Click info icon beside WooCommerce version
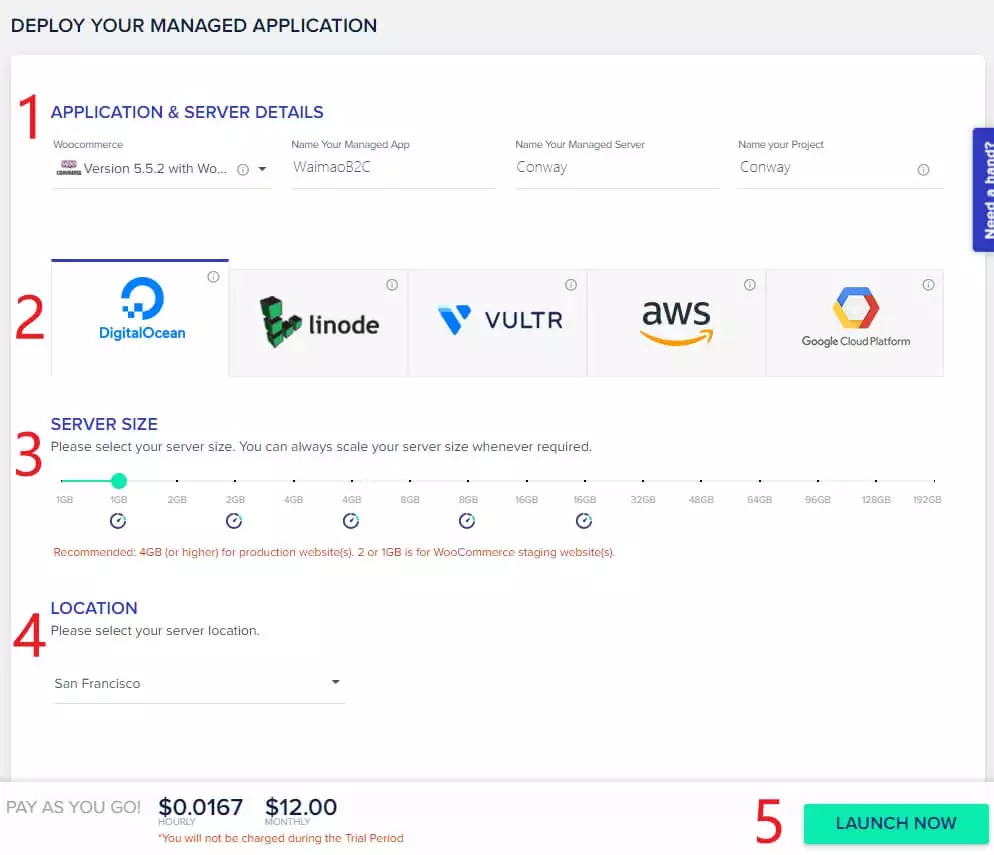 click(x=243, y=170)
